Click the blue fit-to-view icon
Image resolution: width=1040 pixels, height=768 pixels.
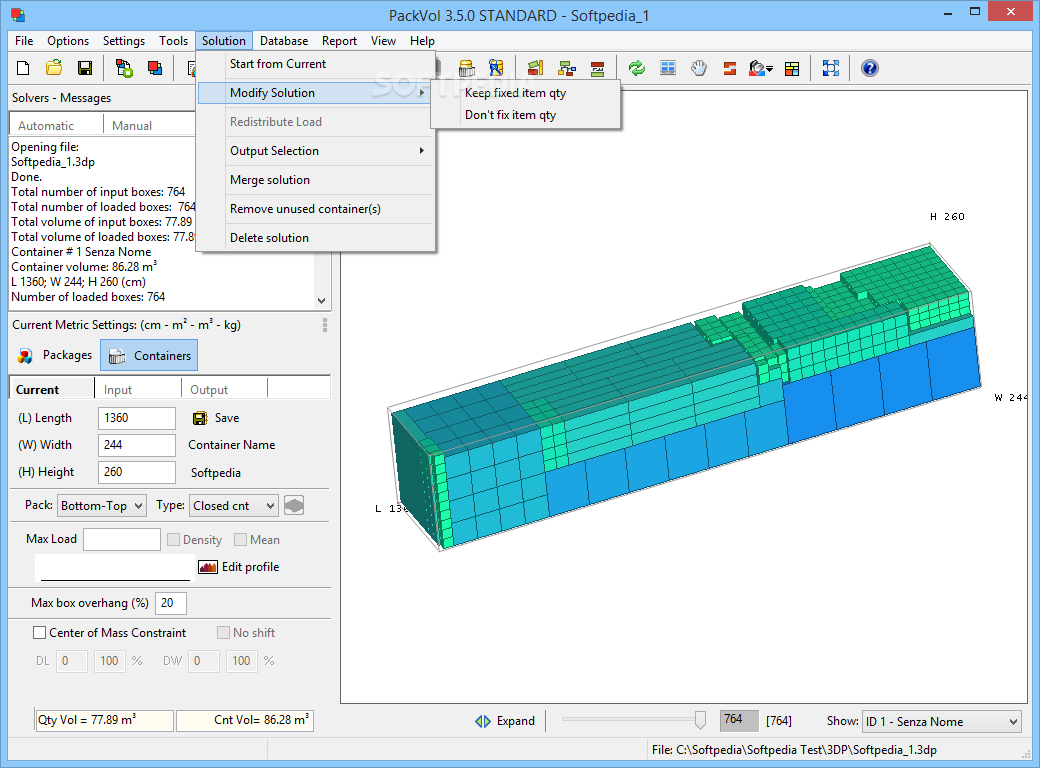[830, 68]
